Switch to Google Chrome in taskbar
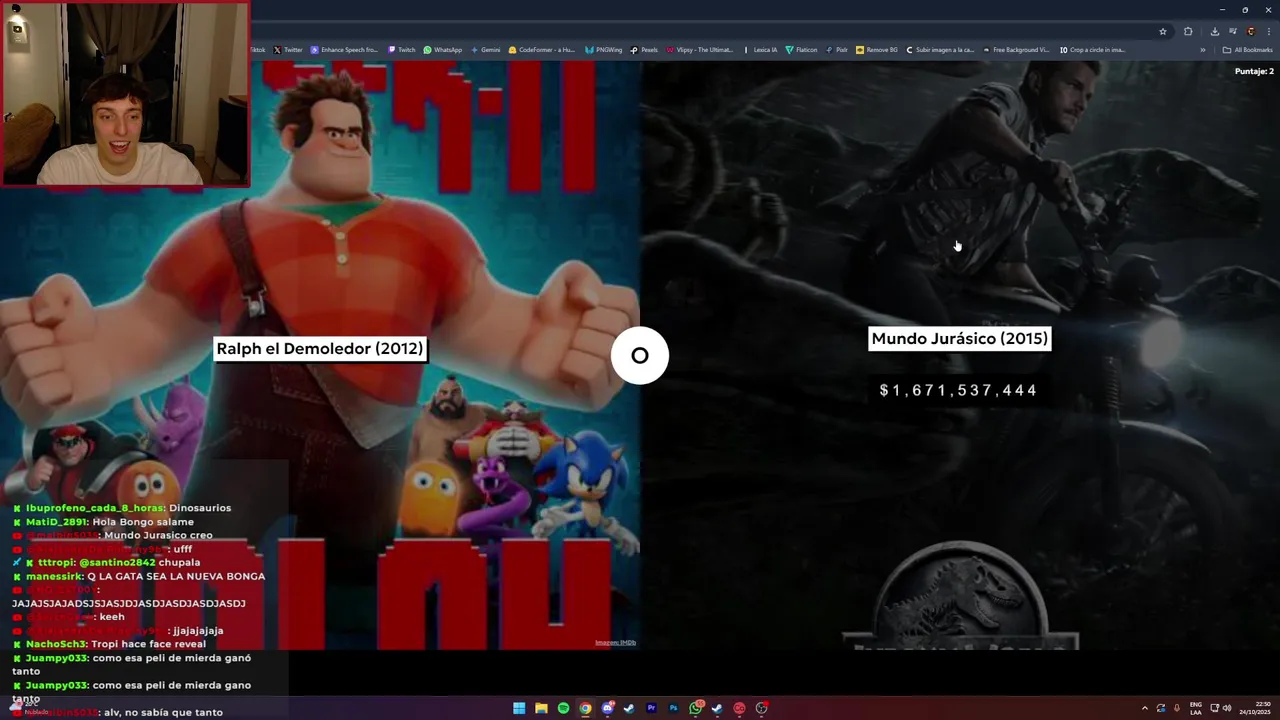Screen dimensions: 1280x720 click(585, 708)
